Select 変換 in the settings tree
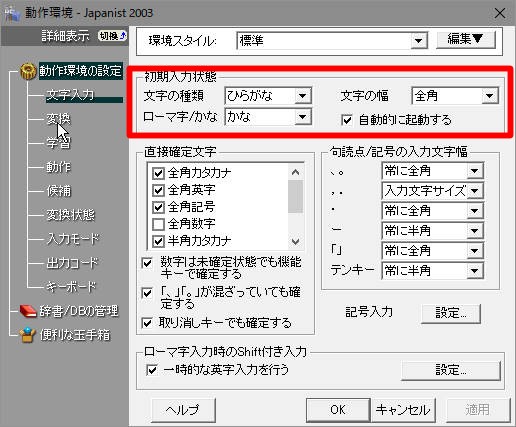The width and height of the screenshot is (516, 427). [x=58, y=119]
